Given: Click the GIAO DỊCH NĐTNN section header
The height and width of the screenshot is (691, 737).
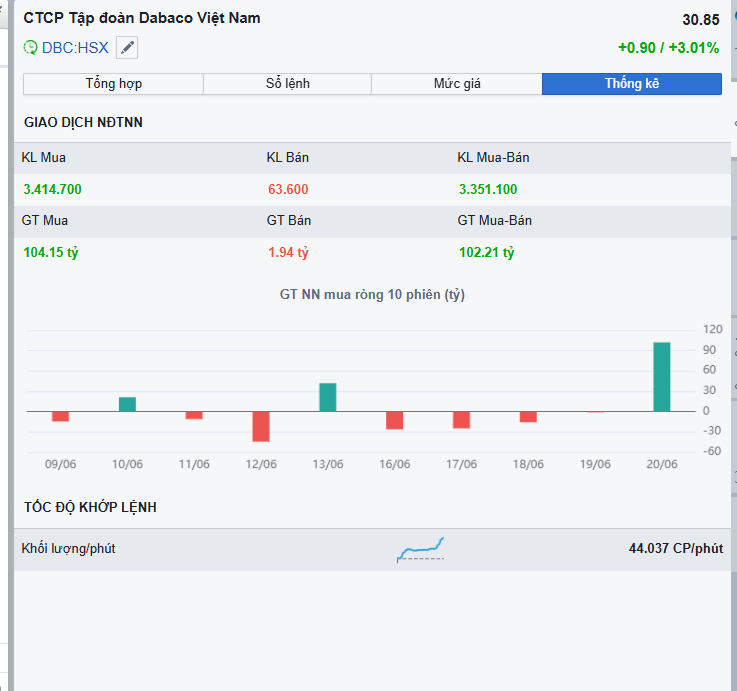Looking at the screenshot, I should [x=83, y=122].
